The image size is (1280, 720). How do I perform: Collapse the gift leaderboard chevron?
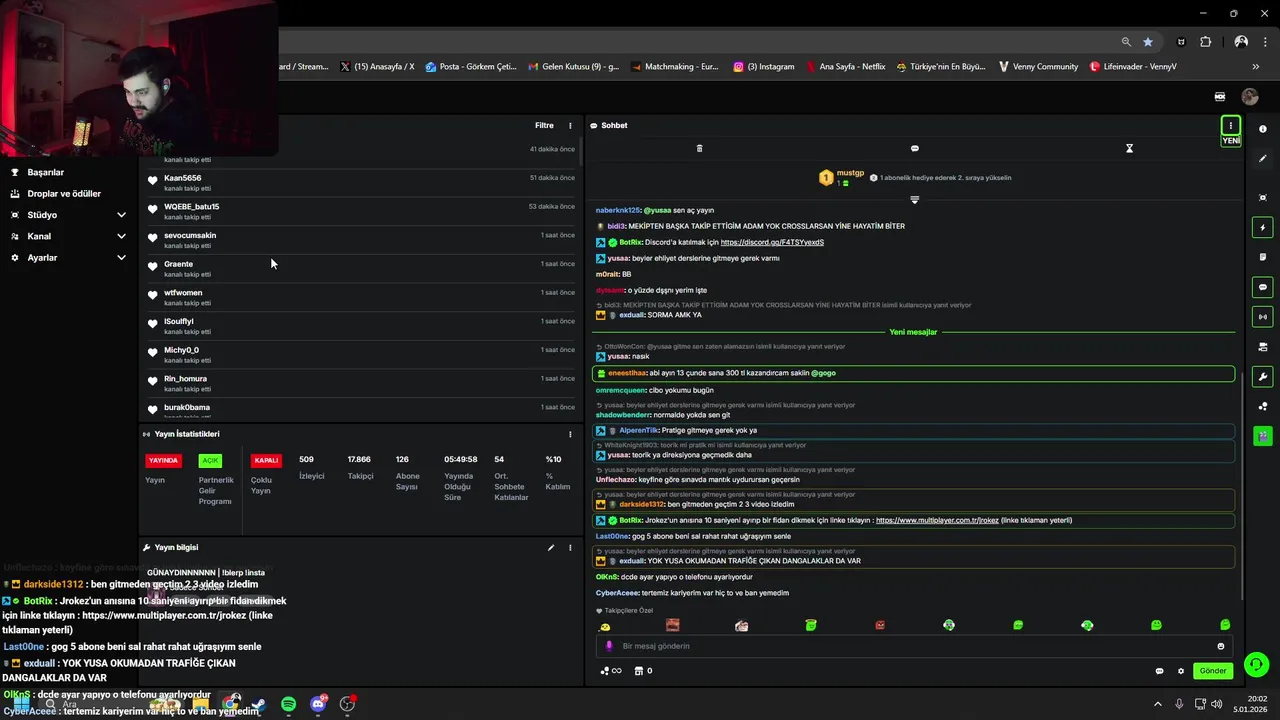(914, 199)
